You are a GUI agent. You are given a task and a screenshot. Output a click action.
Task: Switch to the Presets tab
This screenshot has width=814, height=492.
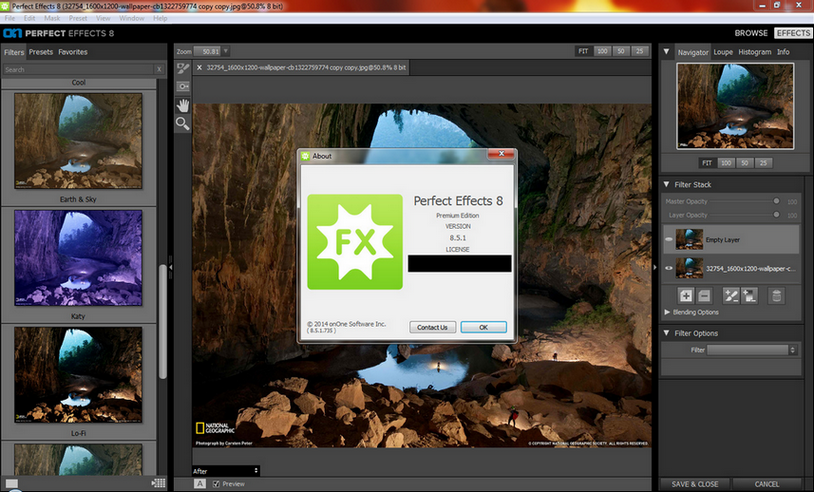[x=41, y=52]
